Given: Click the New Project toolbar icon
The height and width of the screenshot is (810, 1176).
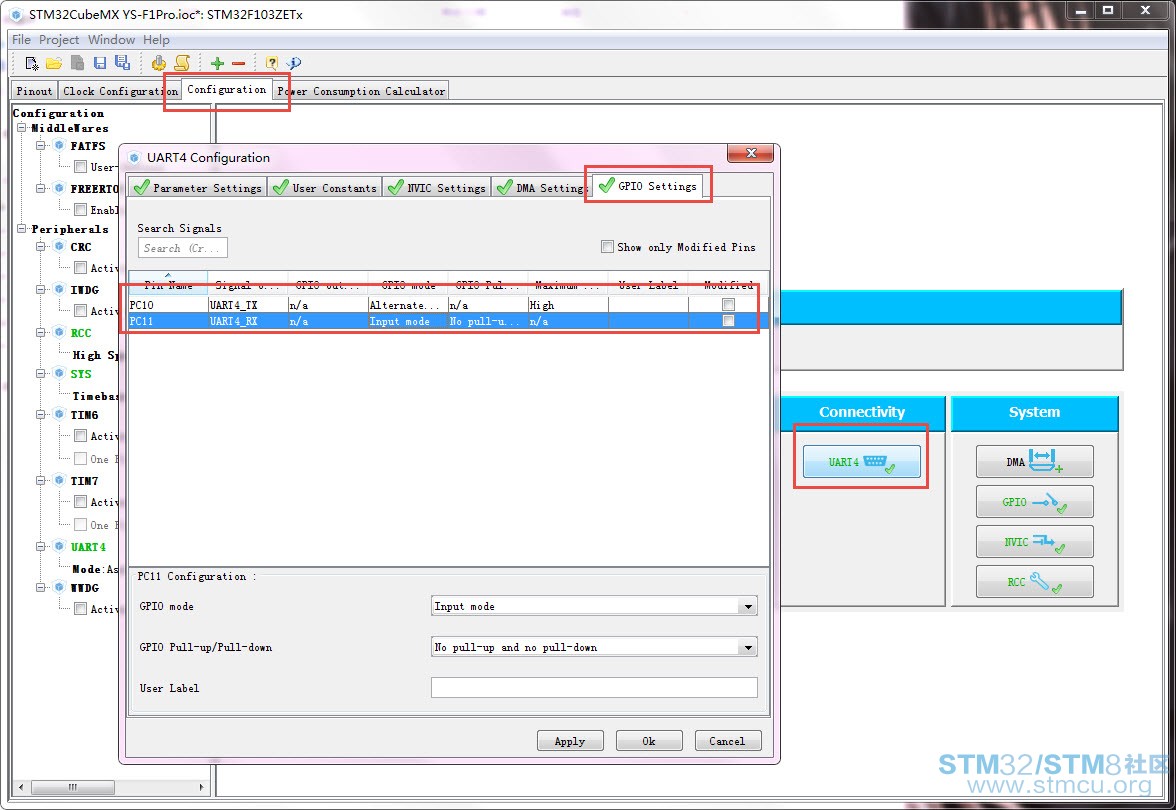Looking at the screenshot, I should [x=32, y=63].
